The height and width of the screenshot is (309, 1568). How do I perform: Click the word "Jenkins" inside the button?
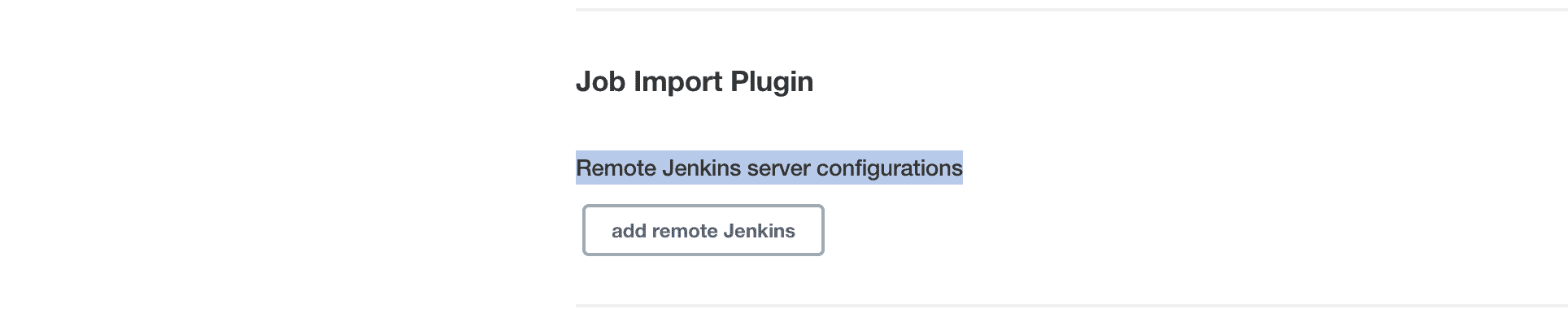pyautogui.click(x=759, y=231)
